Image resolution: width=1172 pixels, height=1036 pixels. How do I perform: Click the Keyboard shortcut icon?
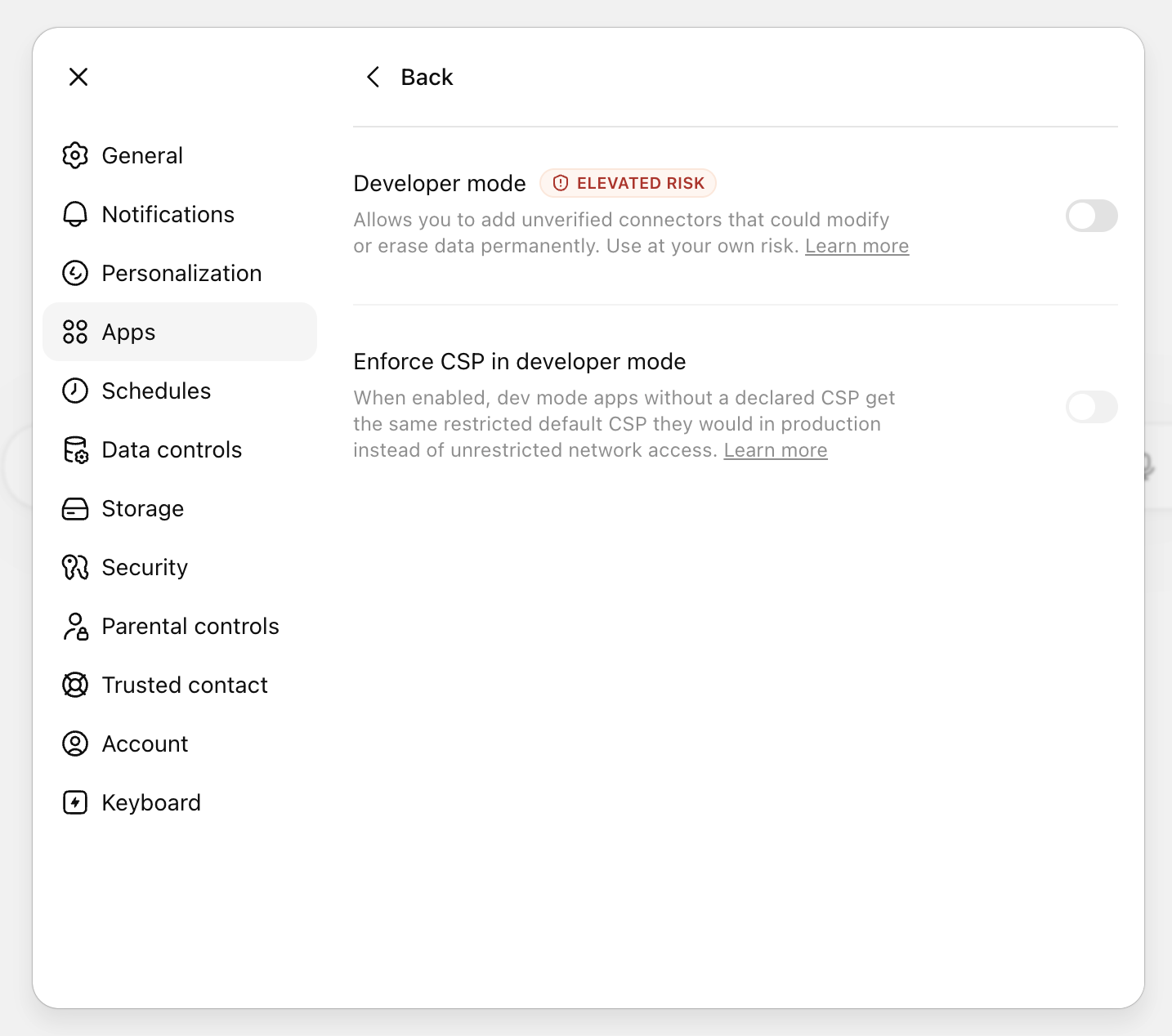tap(75, 802)
